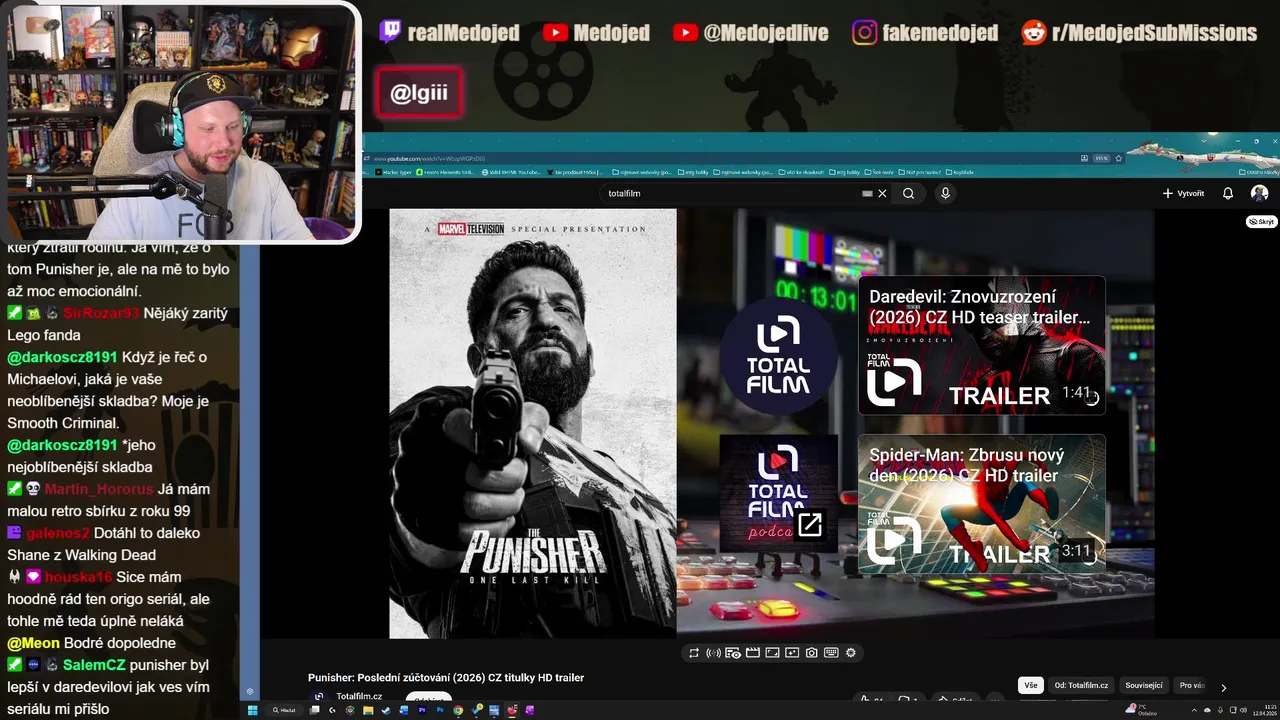Take a screenshot with the camera icon
Viewport: 1280px width, 720px height.
812,653
